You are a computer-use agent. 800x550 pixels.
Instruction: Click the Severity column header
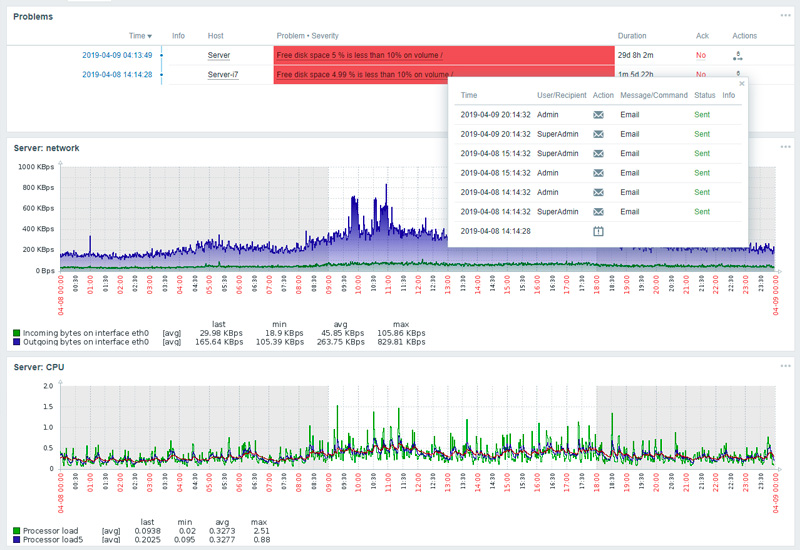click(x=326, y=36)
